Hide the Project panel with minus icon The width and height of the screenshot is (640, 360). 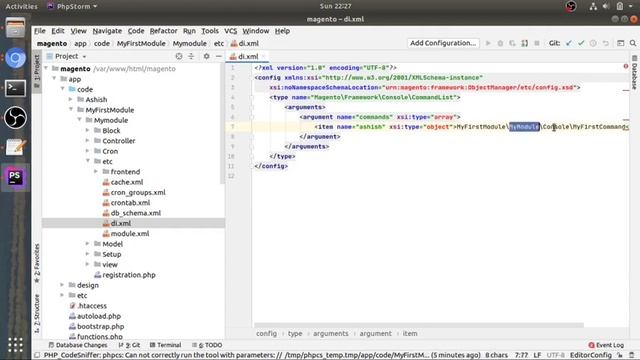pyautogui.click(x=219, y=56)
